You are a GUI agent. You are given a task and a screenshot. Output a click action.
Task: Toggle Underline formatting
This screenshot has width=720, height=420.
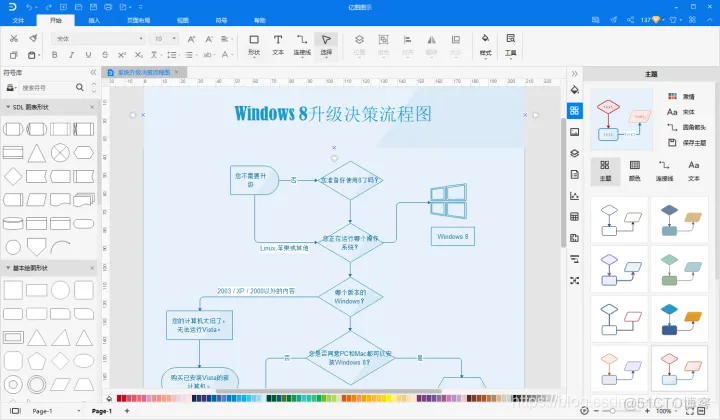[x=88, y=55]
